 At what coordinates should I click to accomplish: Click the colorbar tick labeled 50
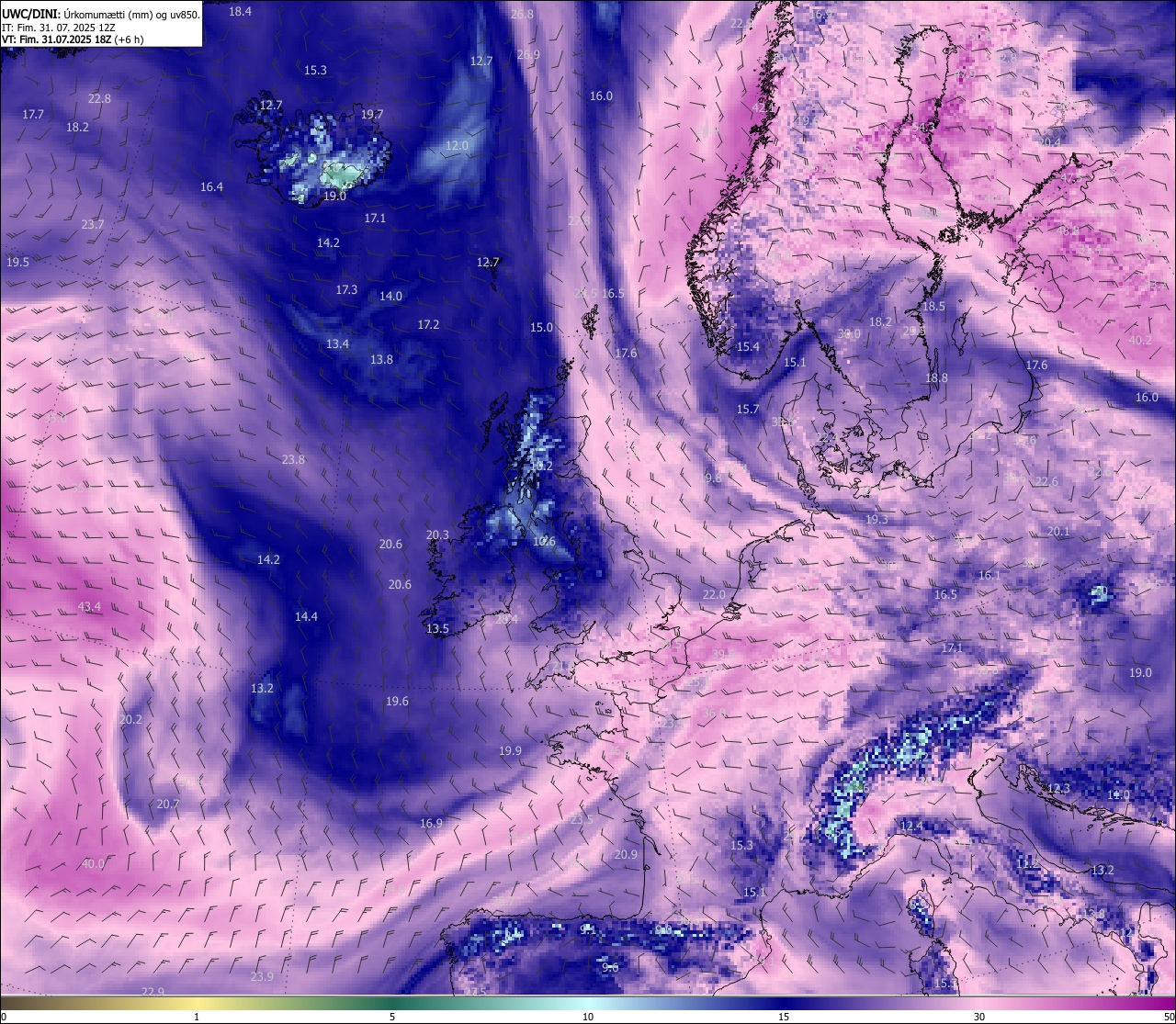(x=1169, y=1017)
